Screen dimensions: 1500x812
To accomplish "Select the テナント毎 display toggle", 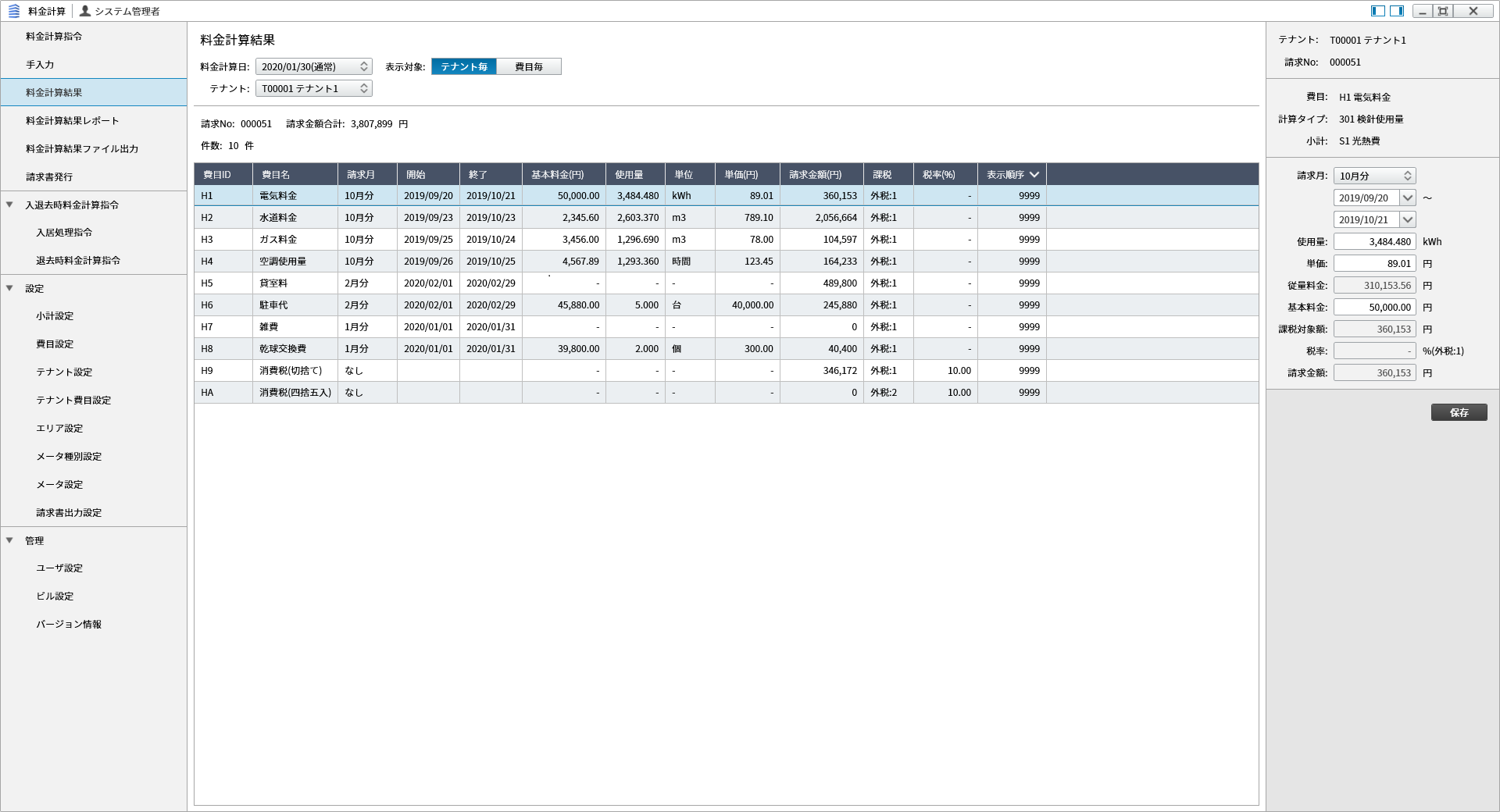I will 463,67.
